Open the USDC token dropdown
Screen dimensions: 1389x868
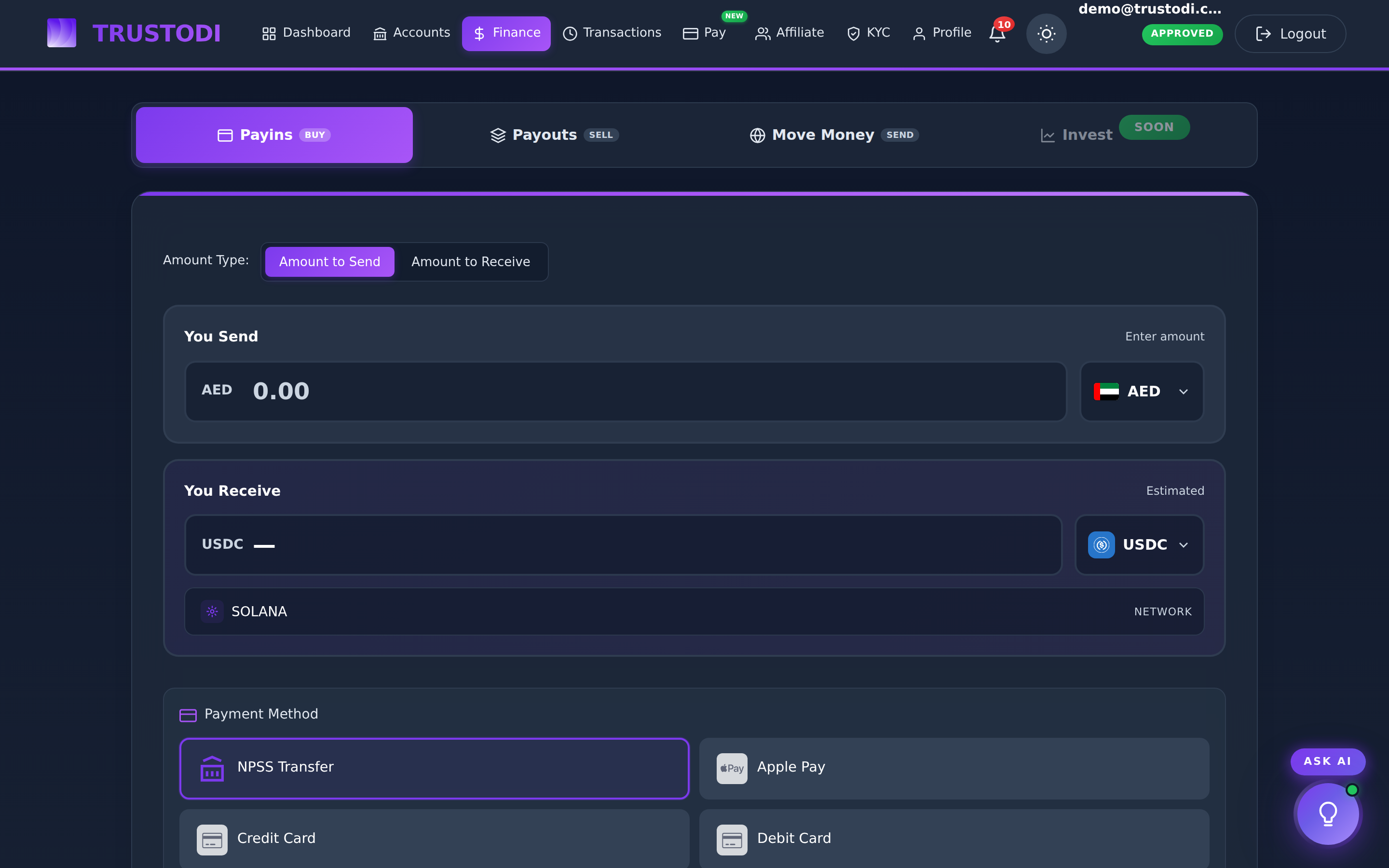point(1139,545)
